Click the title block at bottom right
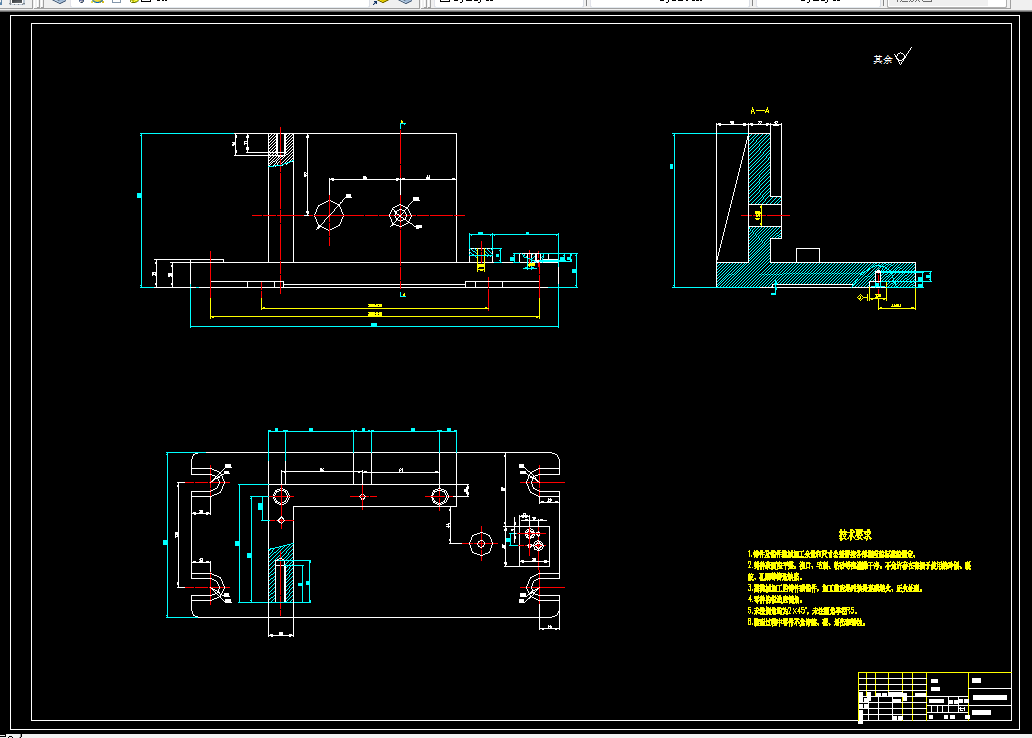Image resolution: width=1032 pixels, height=738 pixels. (x=935, y=697)
